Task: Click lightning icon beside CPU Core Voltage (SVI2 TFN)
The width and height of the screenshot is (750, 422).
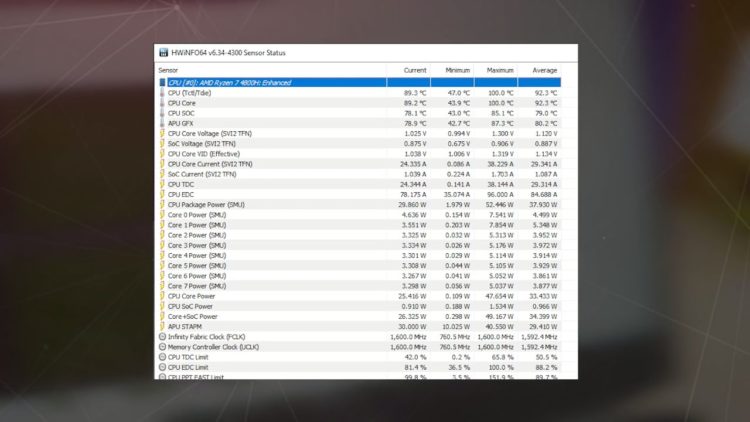Action: coord(162,133)
